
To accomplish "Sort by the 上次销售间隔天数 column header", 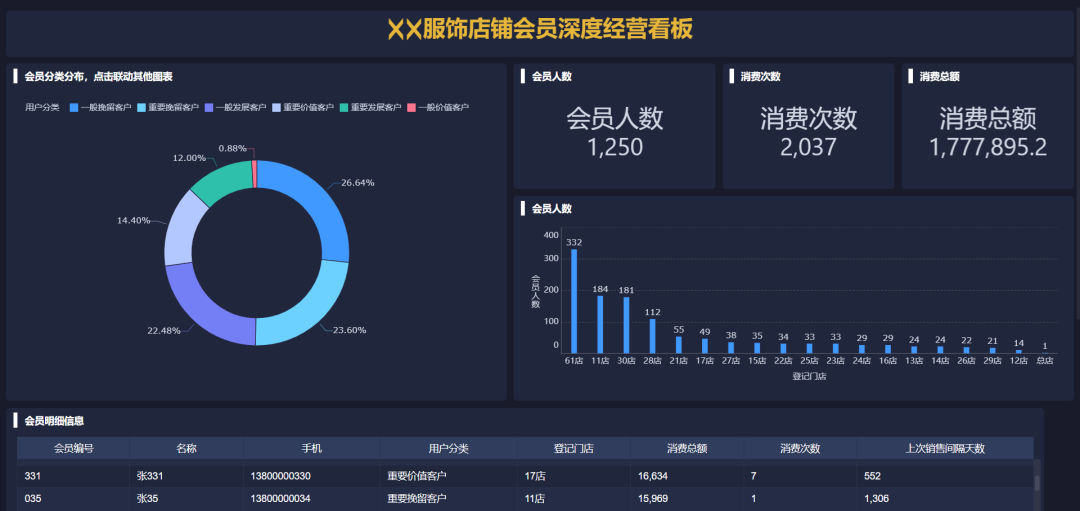I will tap(945, 448).
